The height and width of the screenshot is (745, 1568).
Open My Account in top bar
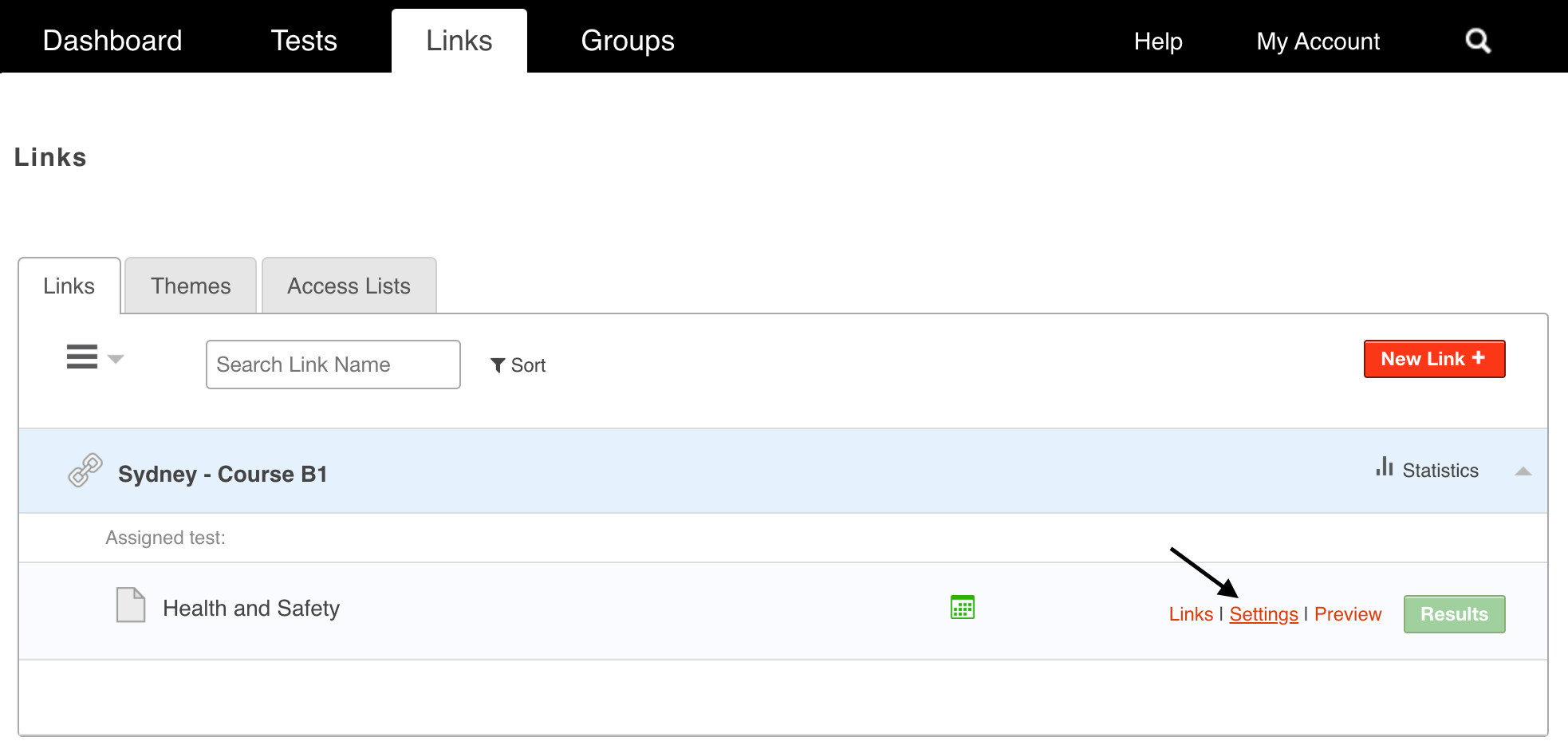[x=1318, y=41]
